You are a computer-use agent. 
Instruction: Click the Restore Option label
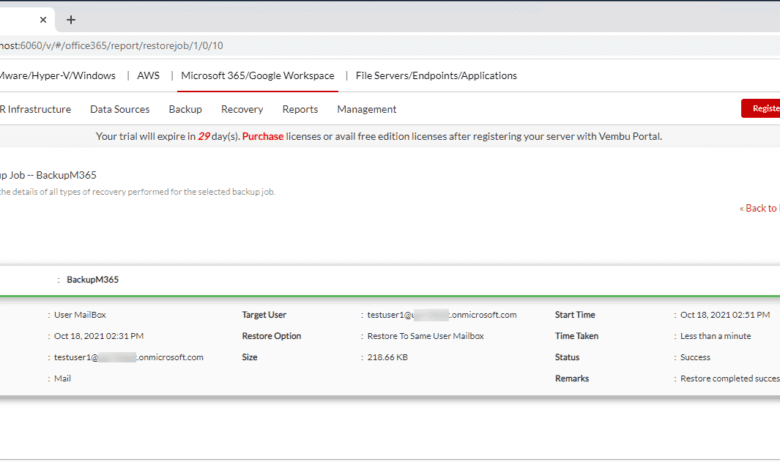[272, 336]
